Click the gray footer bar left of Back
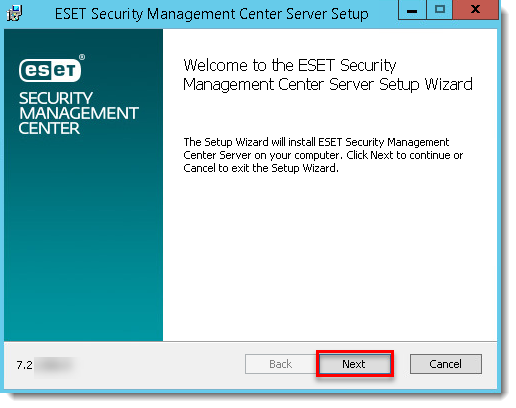 [160, 365]
